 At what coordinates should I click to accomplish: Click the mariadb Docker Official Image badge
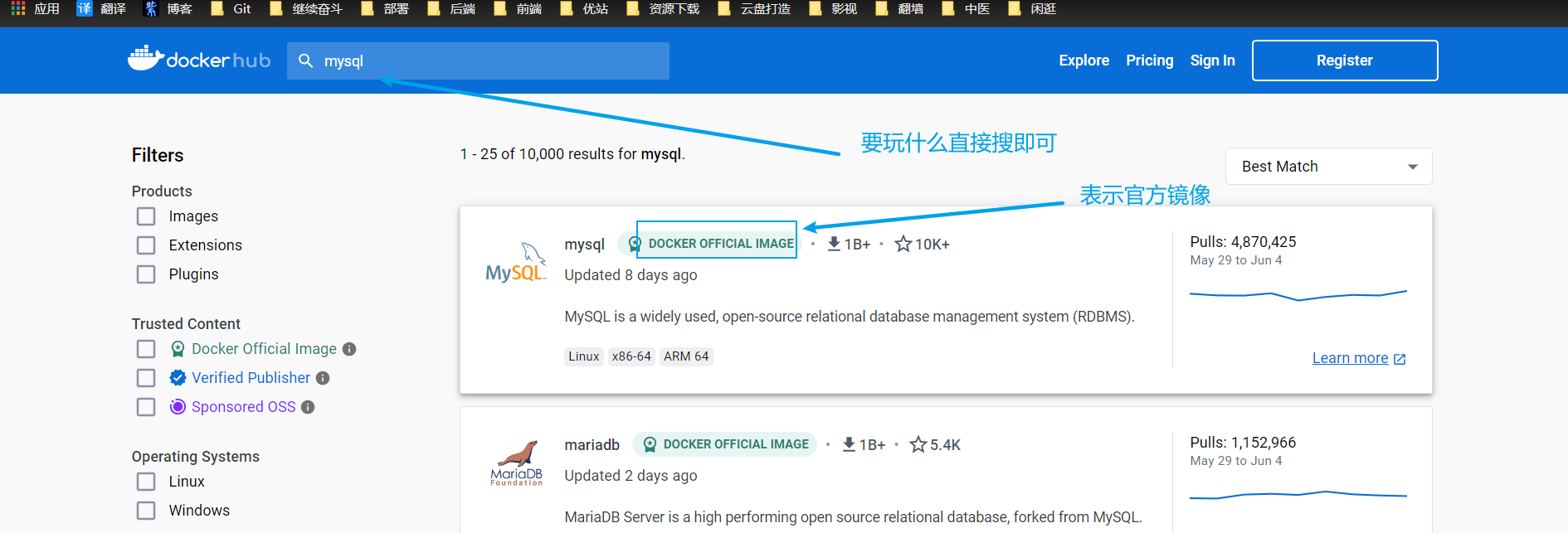coord(724,444)
